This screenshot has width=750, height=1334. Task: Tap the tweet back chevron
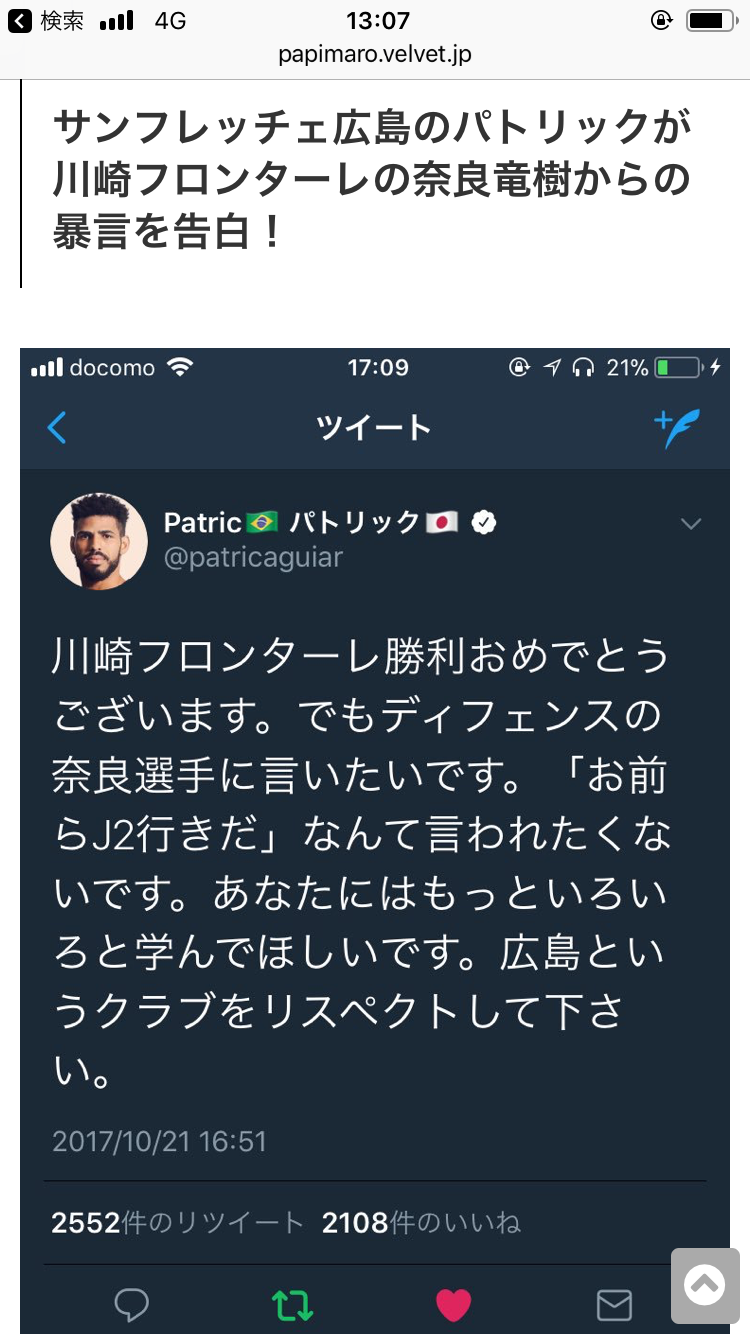(57, 428)
